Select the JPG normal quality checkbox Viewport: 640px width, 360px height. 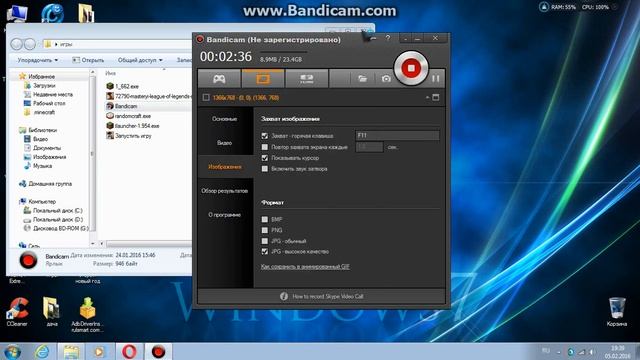click(264, 241)
